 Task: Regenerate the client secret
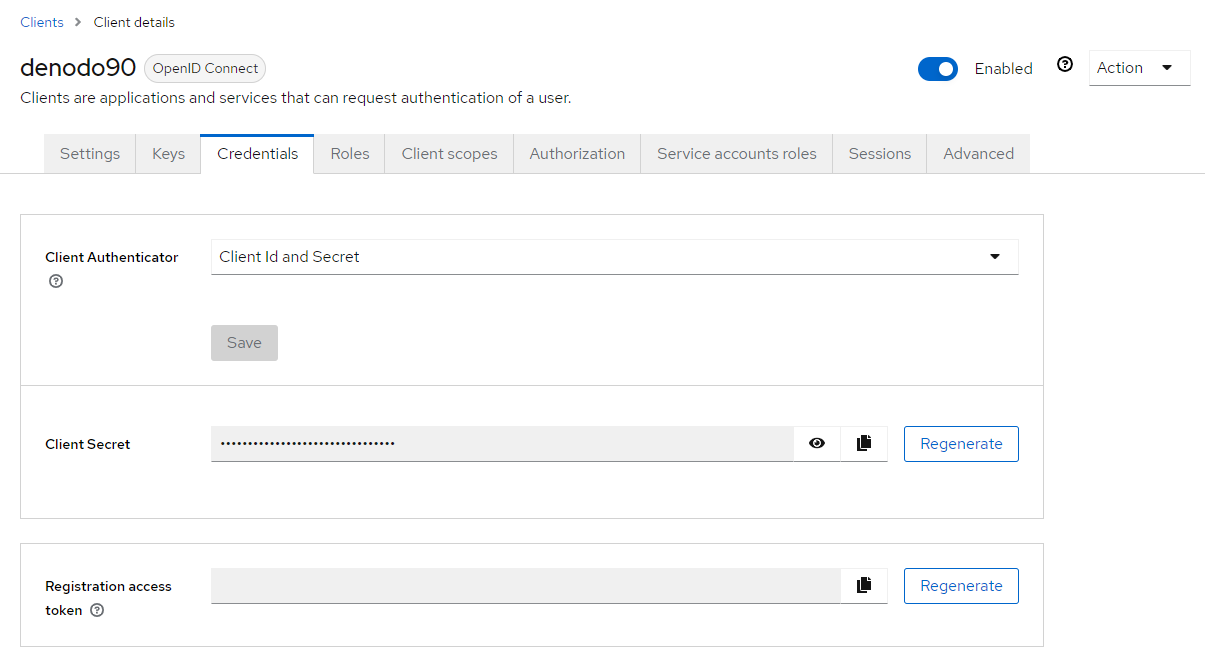(x=961, y=444)
